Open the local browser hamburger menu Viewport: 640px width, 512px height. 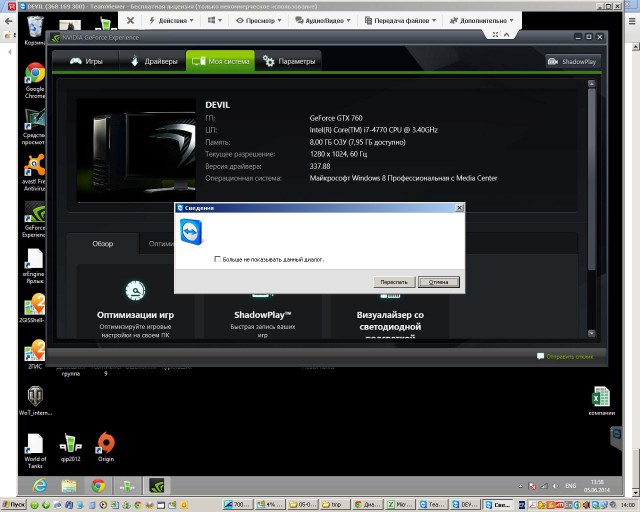(x=632, y=21)
